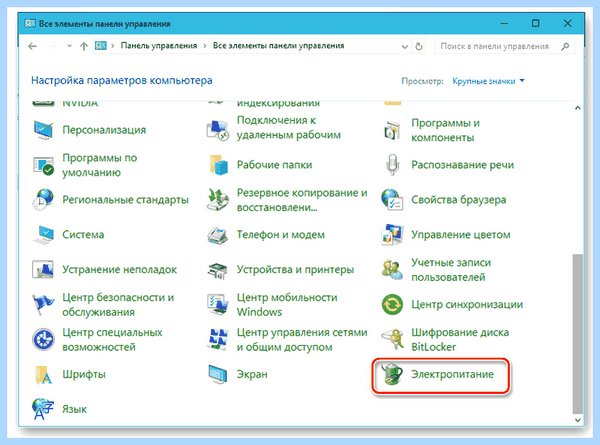
Task: Open the Персонализация icon
Action: pos(43,130)
